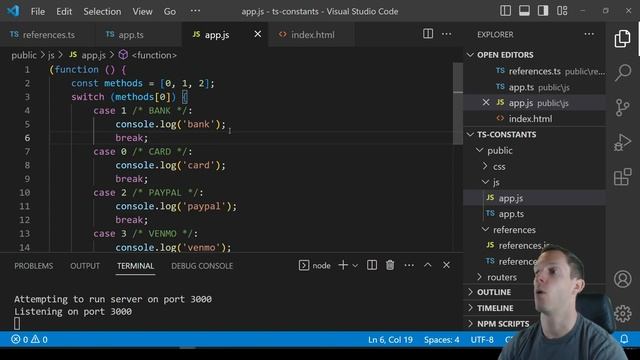Split the editor to the right
This screenshot has height=360, width=640.
coord(428,34)
